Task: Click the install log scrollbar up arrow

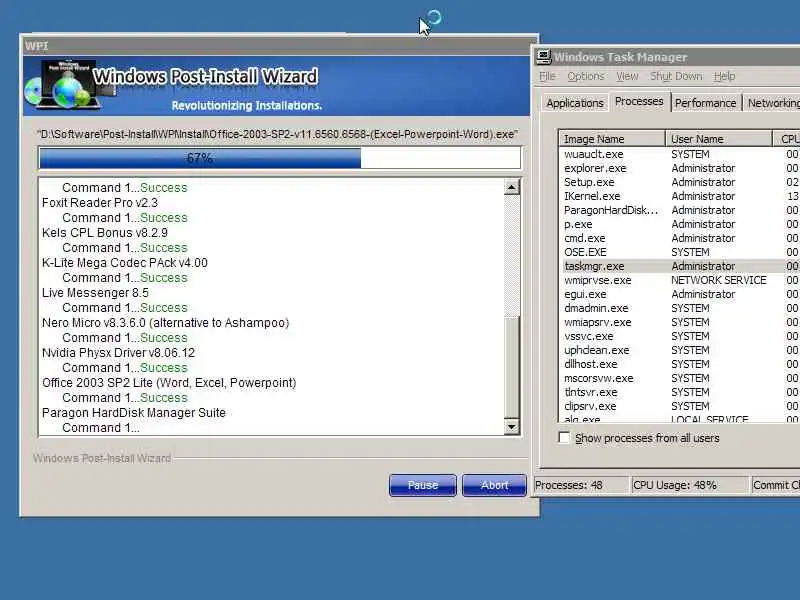Action: tap(511, 187)
